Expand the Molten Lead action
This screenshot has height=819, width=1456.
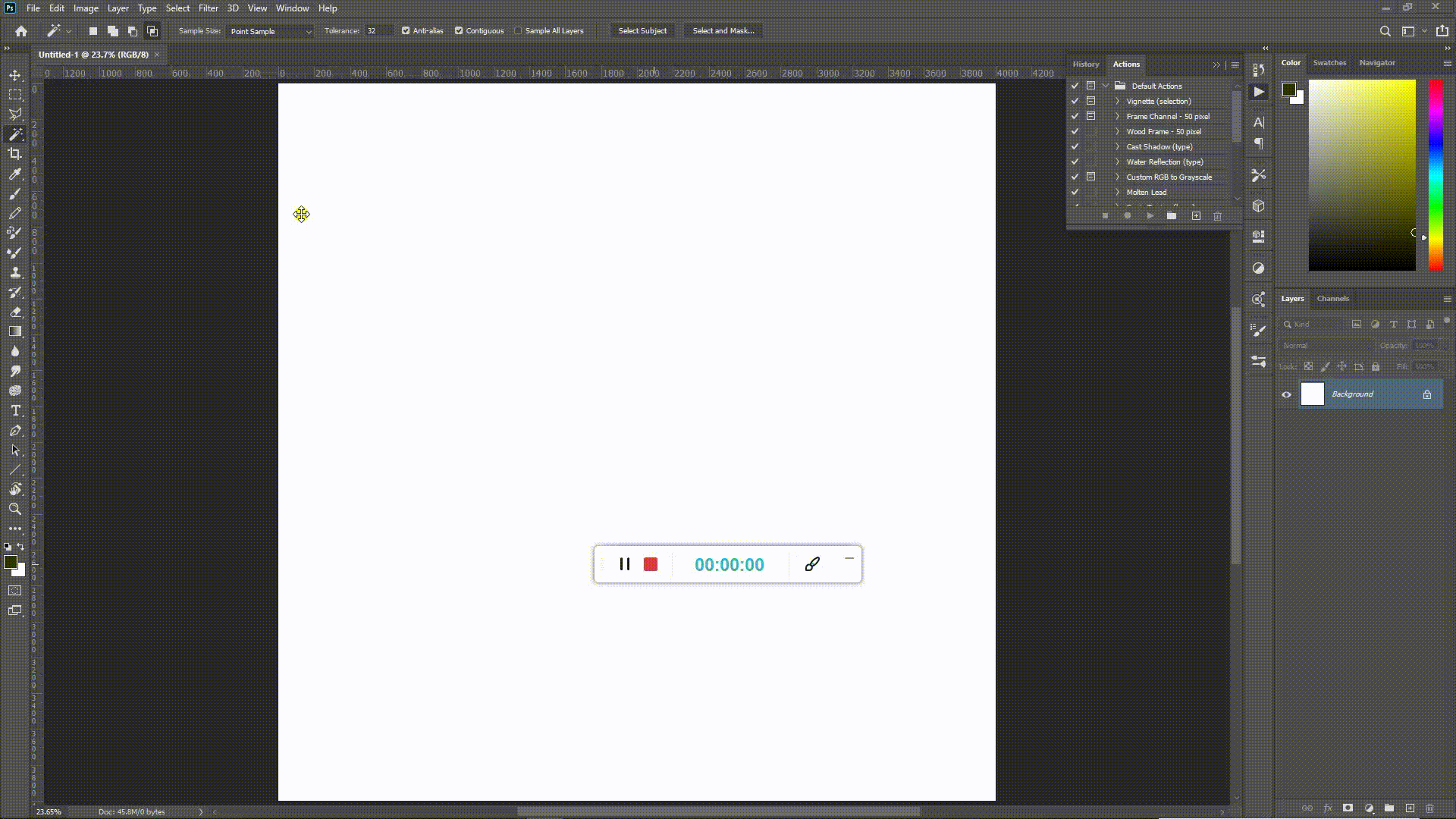1117,193
